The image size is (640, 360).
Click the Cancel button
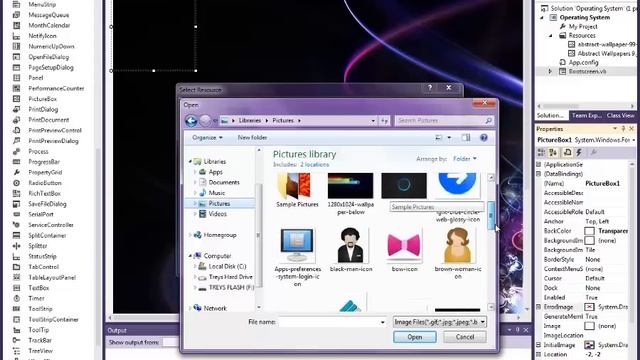point(465,337)
